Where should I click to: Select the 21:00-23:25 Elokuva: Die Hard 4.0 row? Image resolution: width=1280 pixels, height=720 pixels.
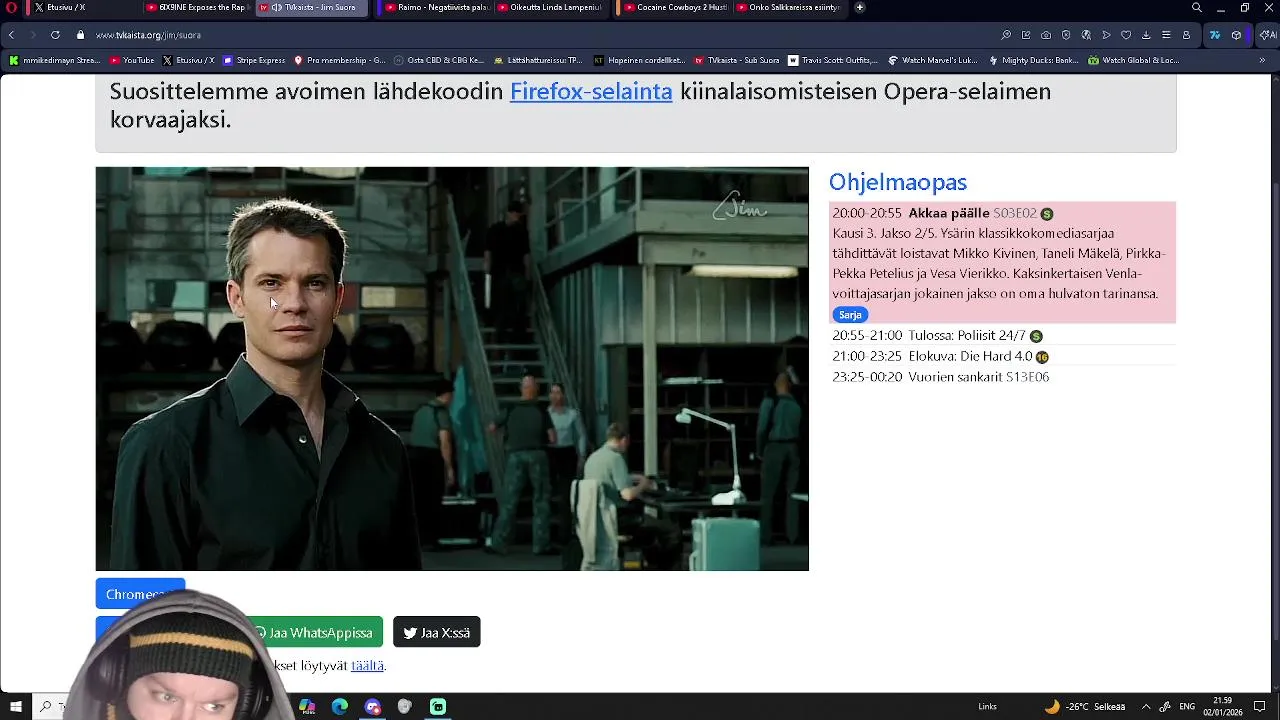pos(1002,356)
